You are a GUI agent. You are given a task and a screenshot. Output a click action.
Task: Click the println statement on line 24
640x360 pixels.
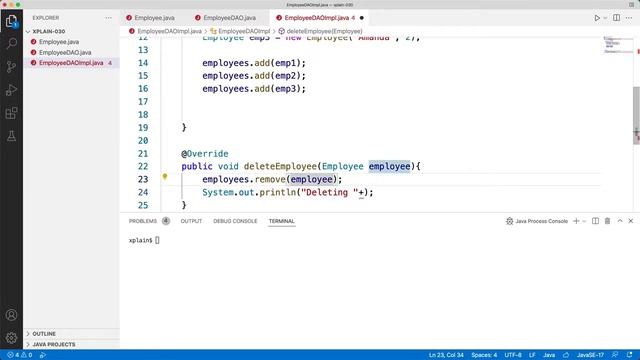click(x=287, y=192)
